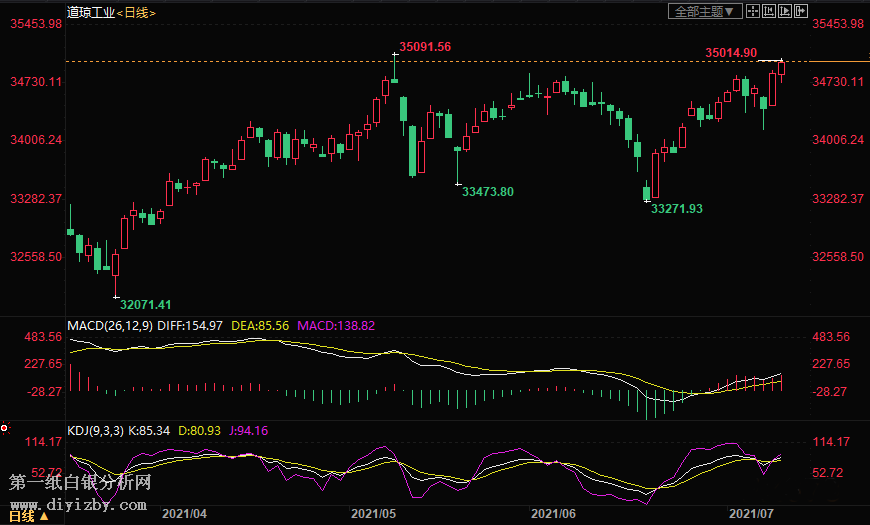Expand the 日线 period selector at bottom left
Image resolution: width=870 pixels, height=525 pixels.
28,516
